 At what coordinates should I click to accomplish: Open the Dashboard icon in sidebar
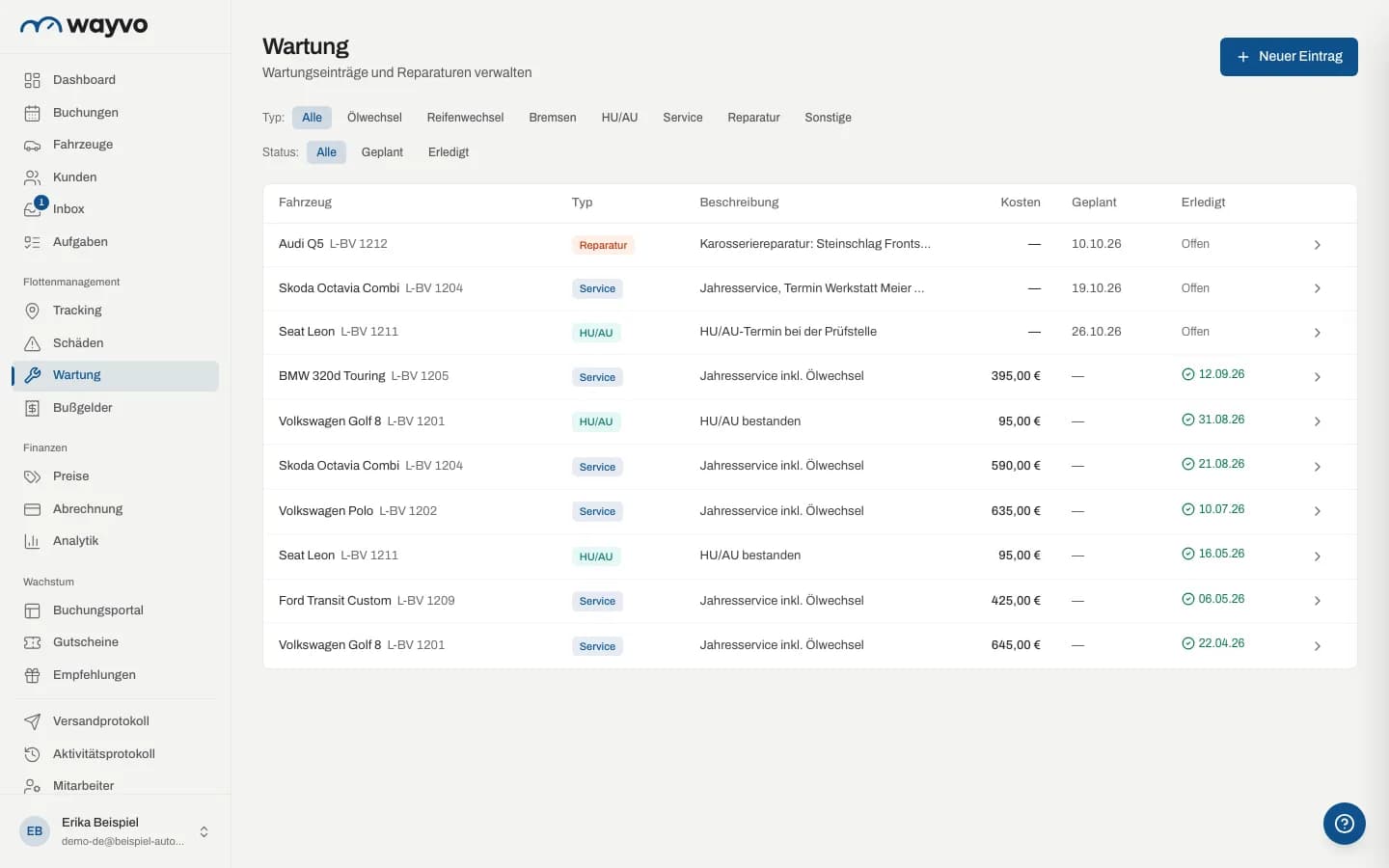(x=32, y=80)
